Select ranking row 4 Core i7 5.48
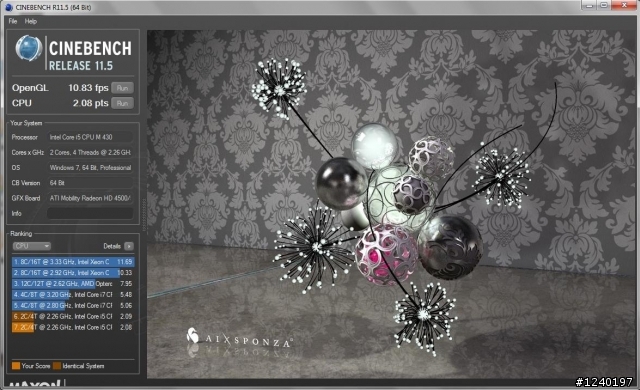640x390 pixels. tap(73, 295)
